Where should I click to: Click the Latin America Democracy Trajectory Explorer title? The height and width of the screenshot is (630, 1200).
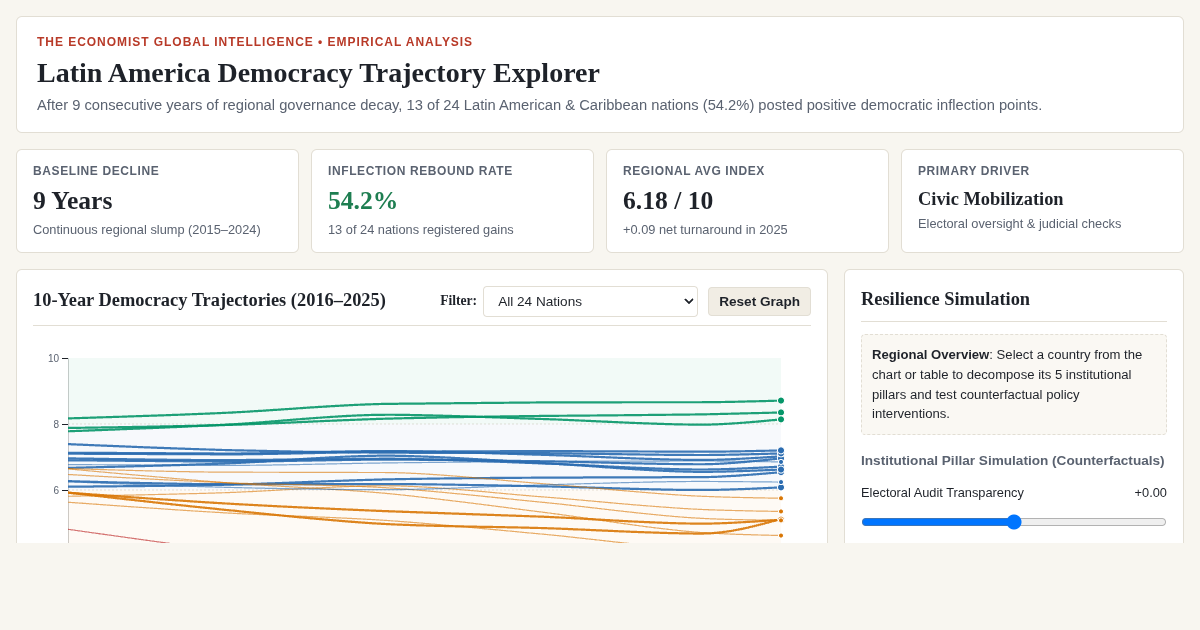tap(318, 73)
